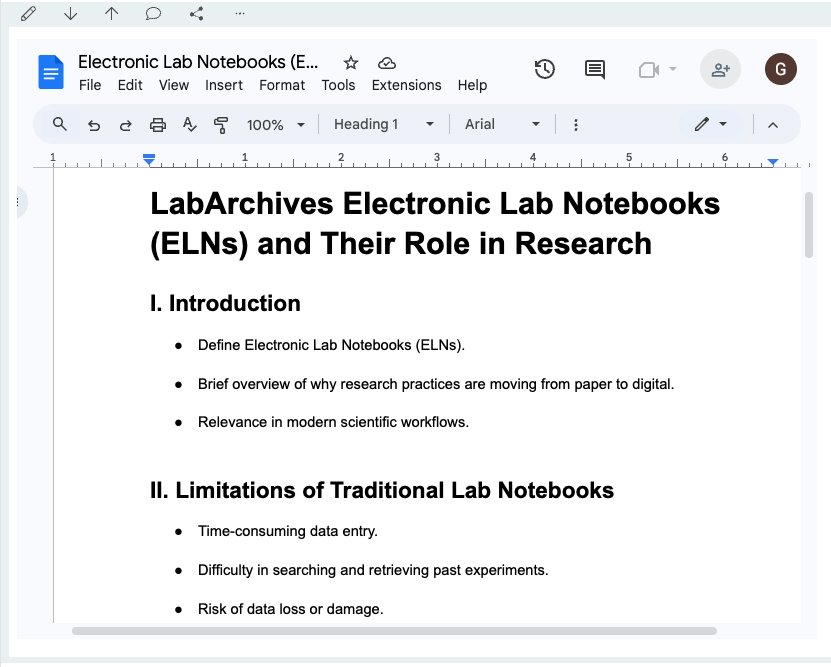The width and height of the screenshot is (831, 667).
Task: Open document search from the toolbar
Action: (59, 124)
